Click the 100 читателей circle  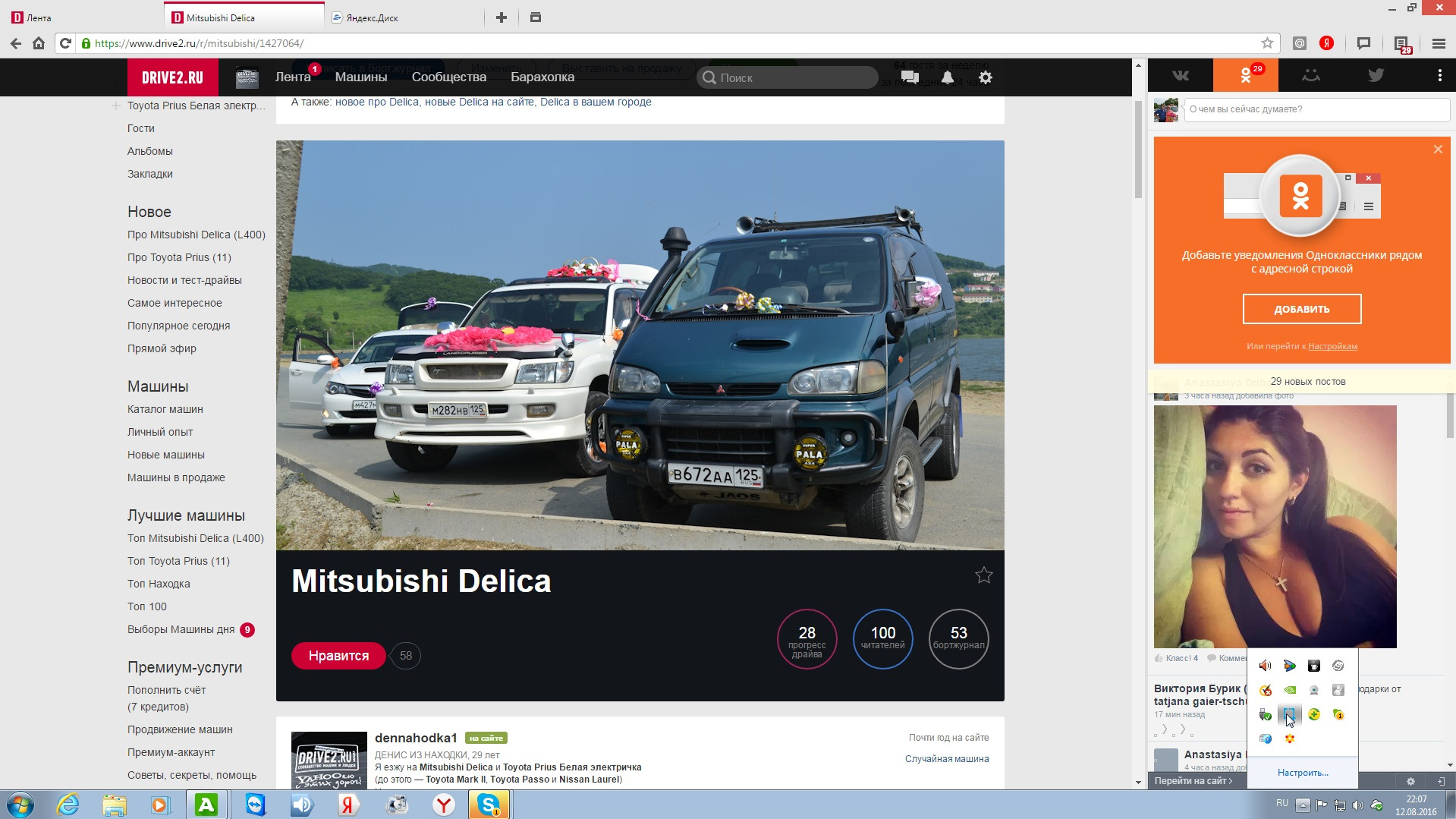point(883,639)
